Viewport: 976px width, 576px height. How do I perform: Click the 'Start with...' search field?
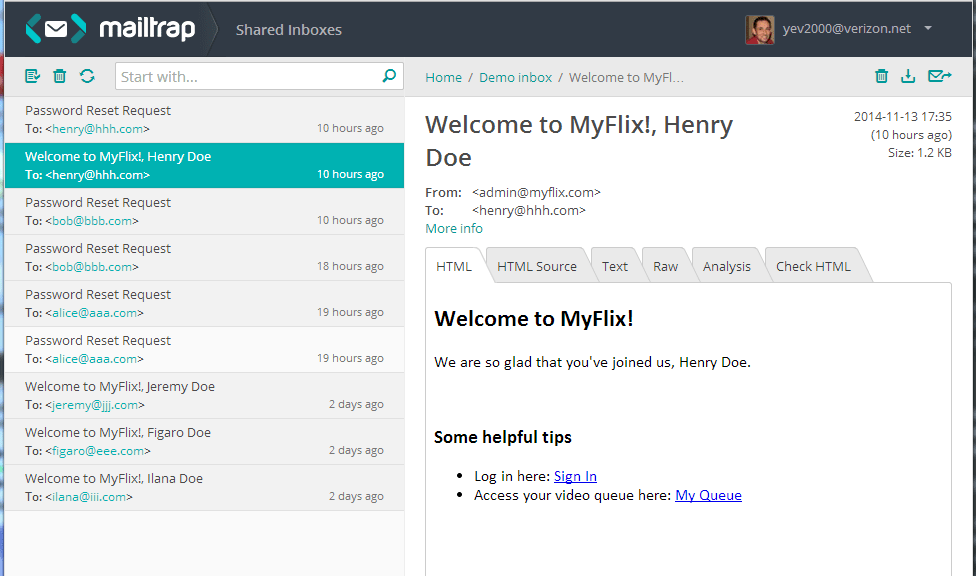248,76
